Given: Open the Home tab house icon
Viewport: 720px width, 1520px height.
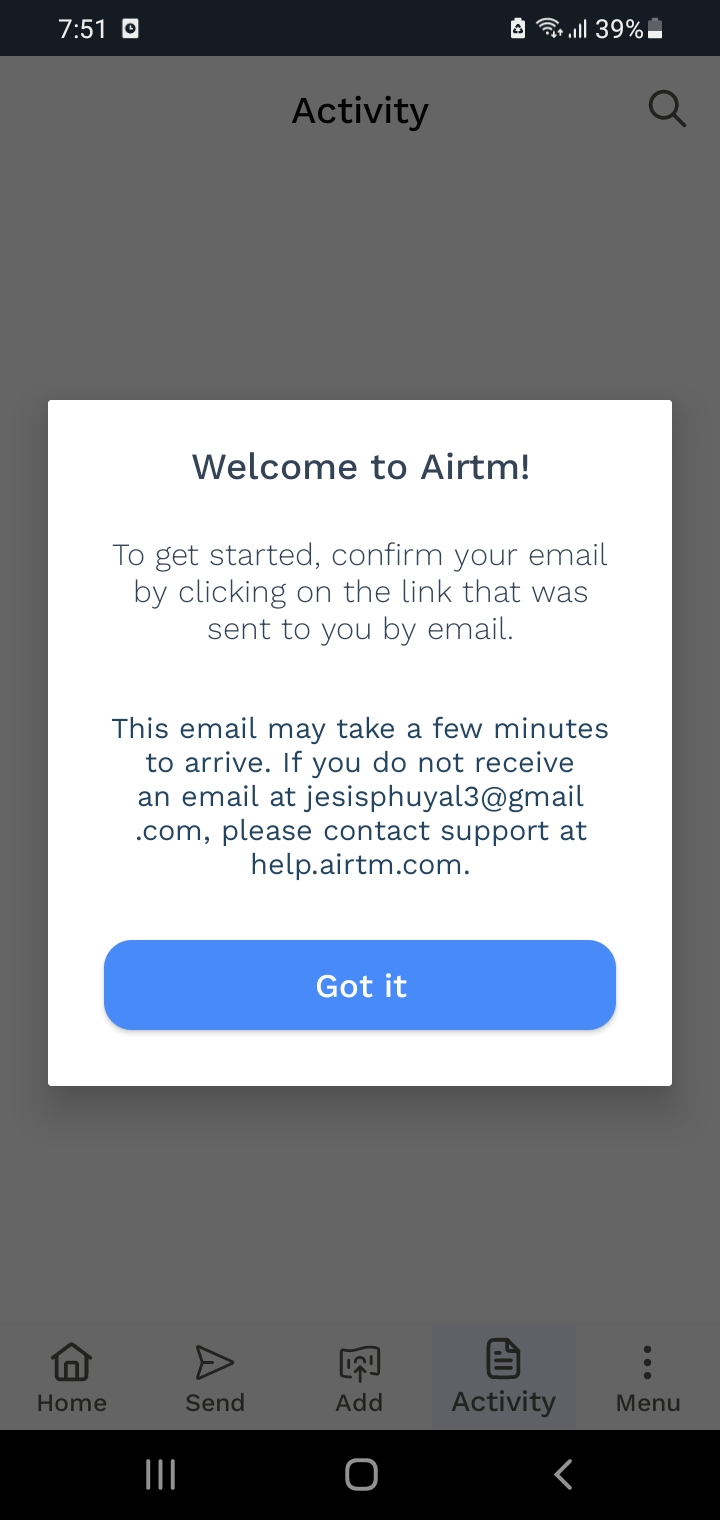Looking at the screenshot, I should pyautogui.click(x=71, y=1362).
